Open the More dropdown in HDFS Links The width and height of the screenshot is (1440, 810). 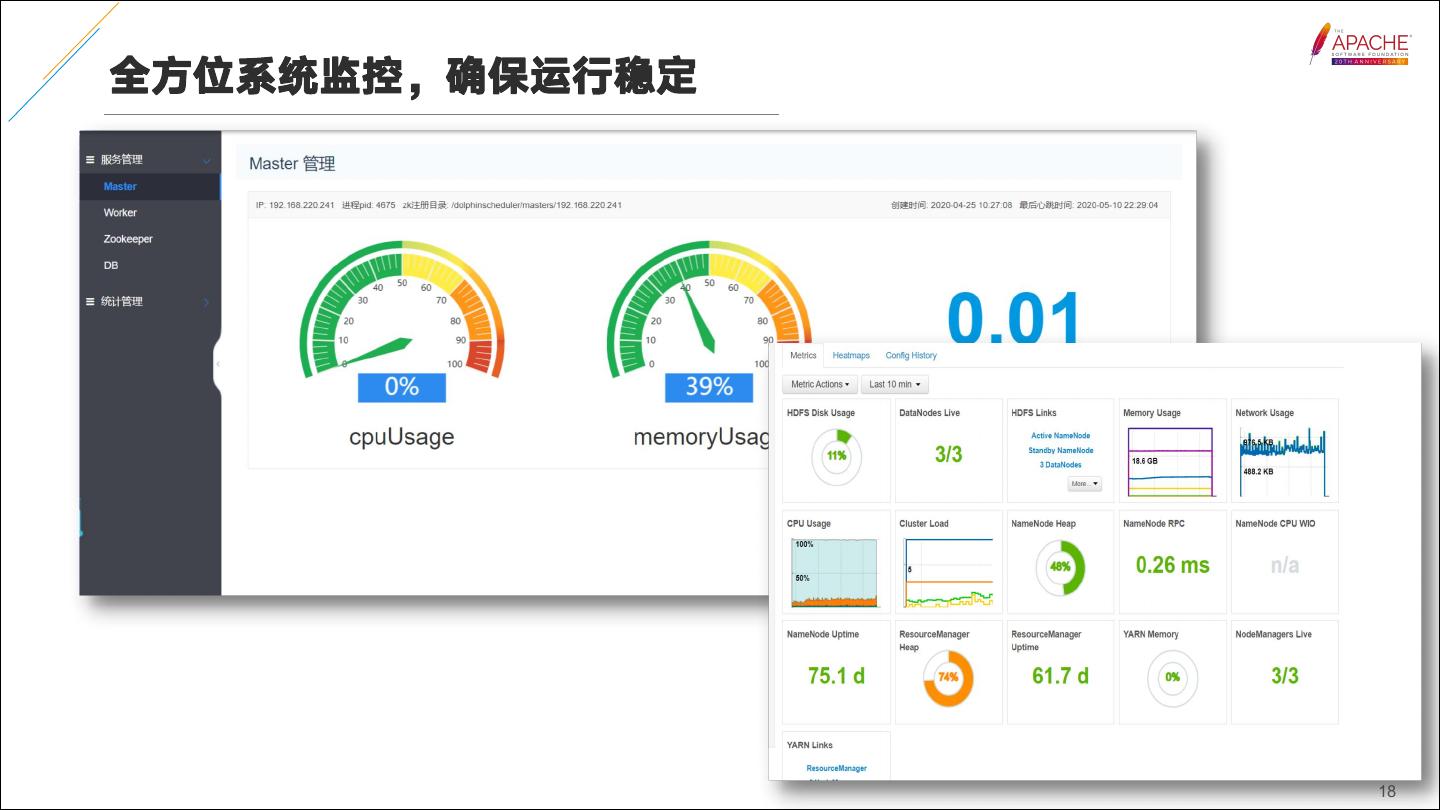1084,484
